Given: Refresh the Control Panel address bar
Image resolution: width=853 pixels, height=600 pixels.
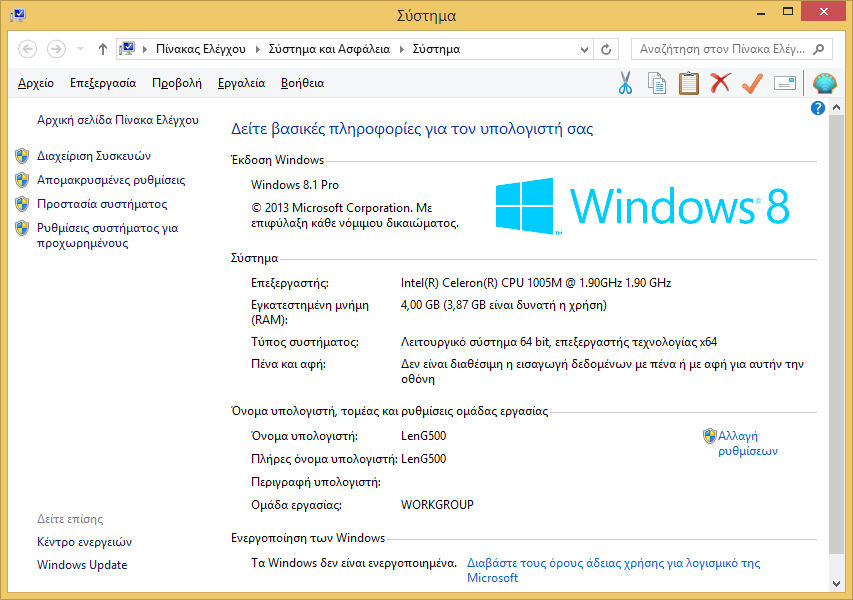Looking at the screenshot, I should tap(606, 50).
